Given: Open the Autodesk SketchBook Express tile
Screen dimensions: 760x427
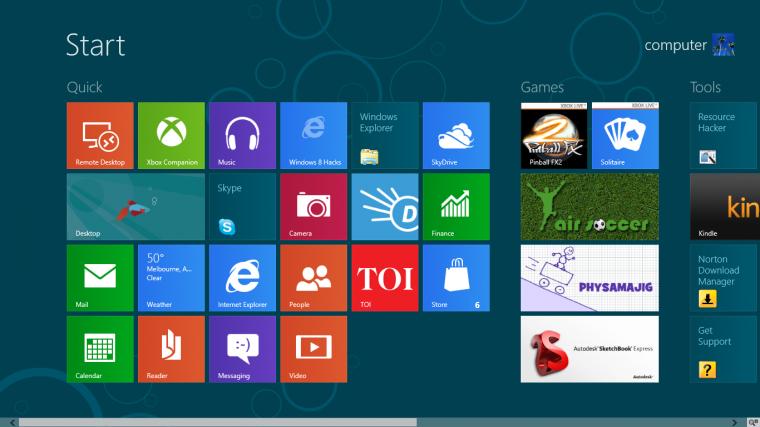Looking at the screenshot, I should pyautogui.click(x=590, y=349).
